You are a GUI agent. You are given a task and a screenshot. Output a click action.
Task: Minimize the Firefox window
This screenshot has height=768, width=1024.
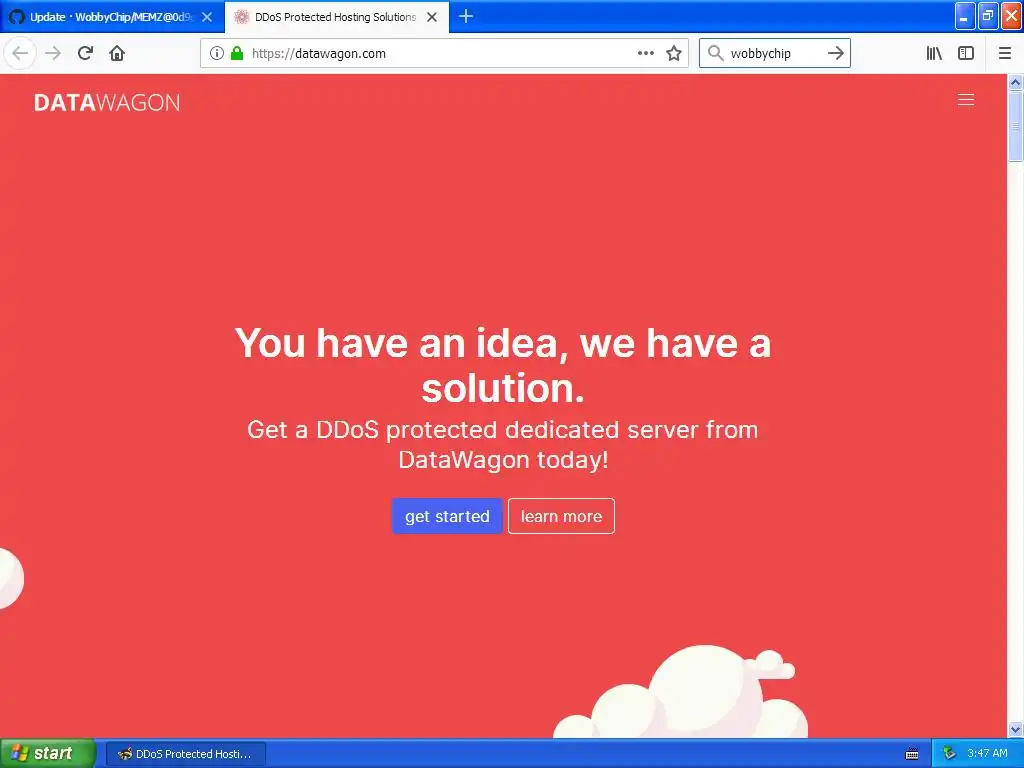964,16
